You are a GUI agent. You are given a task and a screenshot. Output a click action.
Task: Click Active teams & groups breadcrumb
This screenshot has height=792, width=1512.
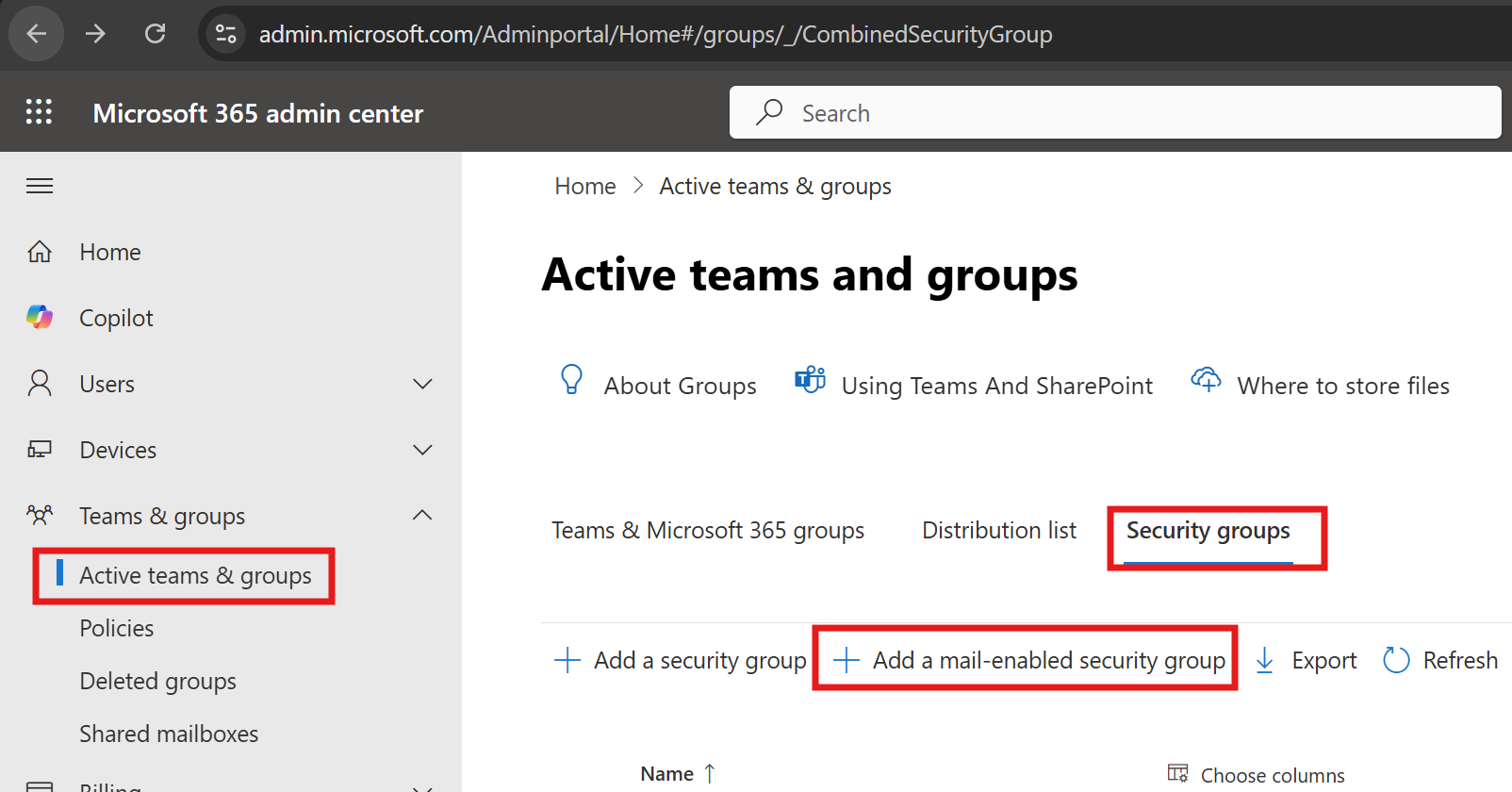pos(775,187)
